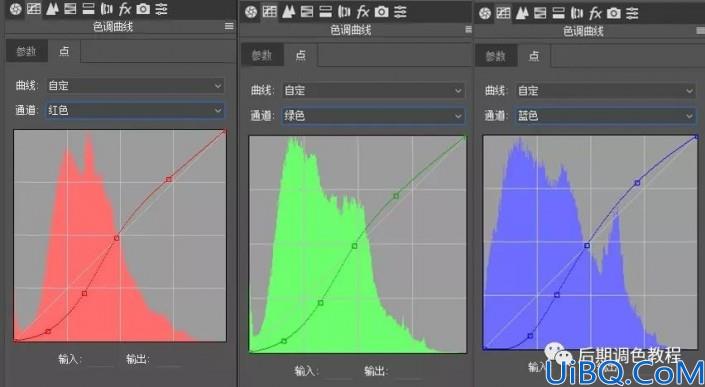This screenshot has height=387, width=705.
Task: Open Presets sliders icon in green-channel panel
Action: pos(400,12)
